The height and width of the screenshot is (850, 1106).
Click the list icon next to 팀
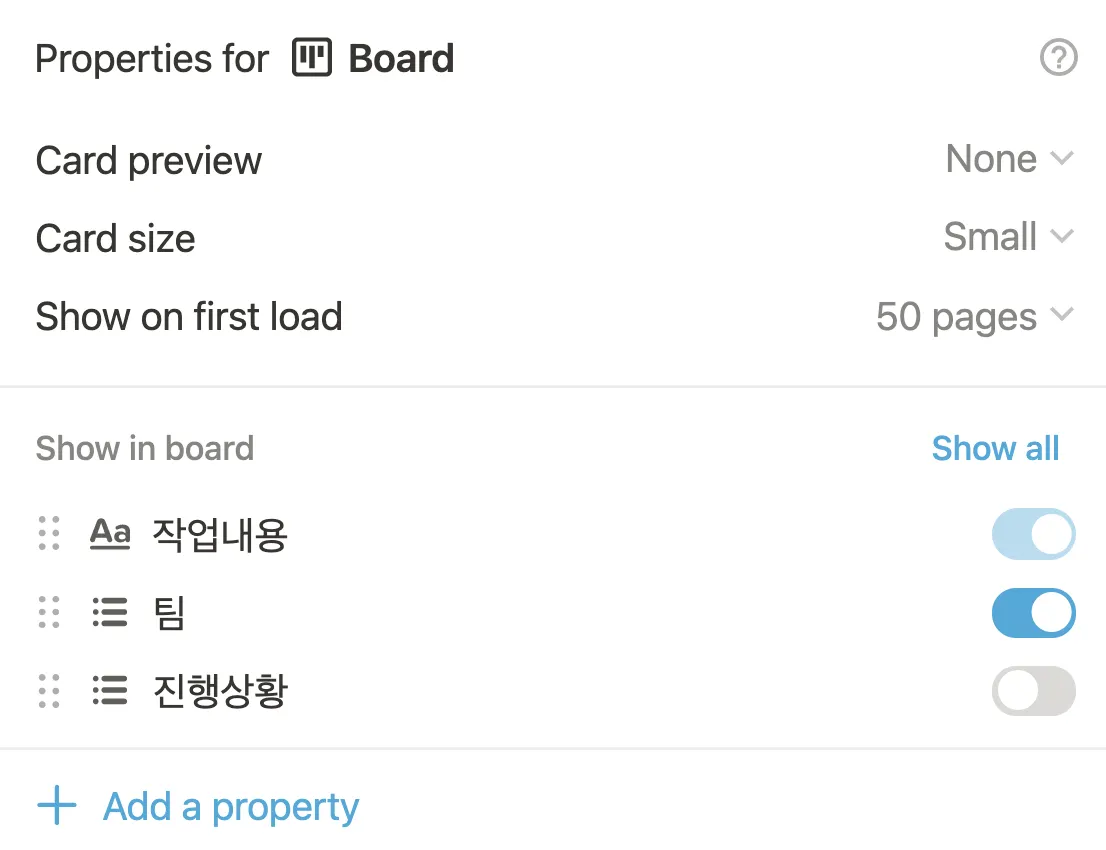110,612
